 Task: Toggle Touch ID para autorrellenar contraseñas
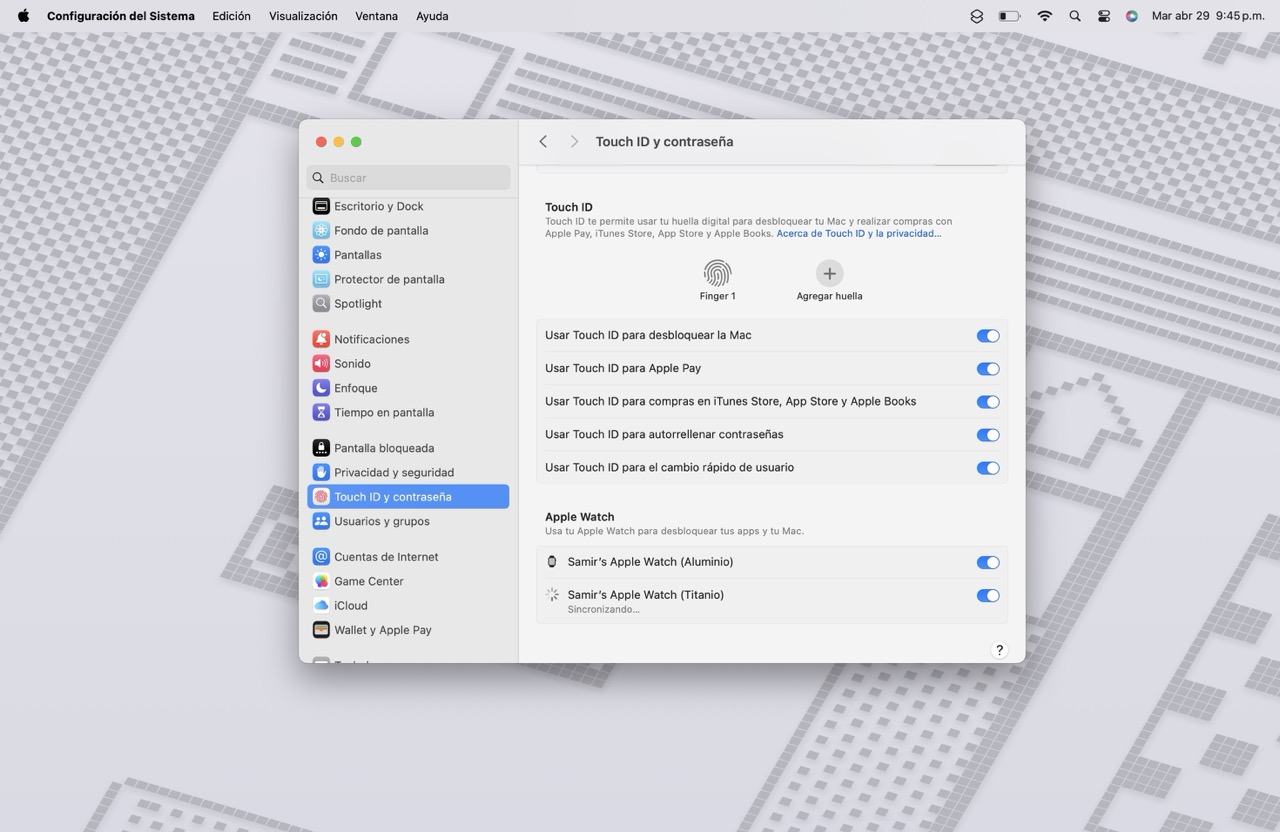(x=988, y=435)
